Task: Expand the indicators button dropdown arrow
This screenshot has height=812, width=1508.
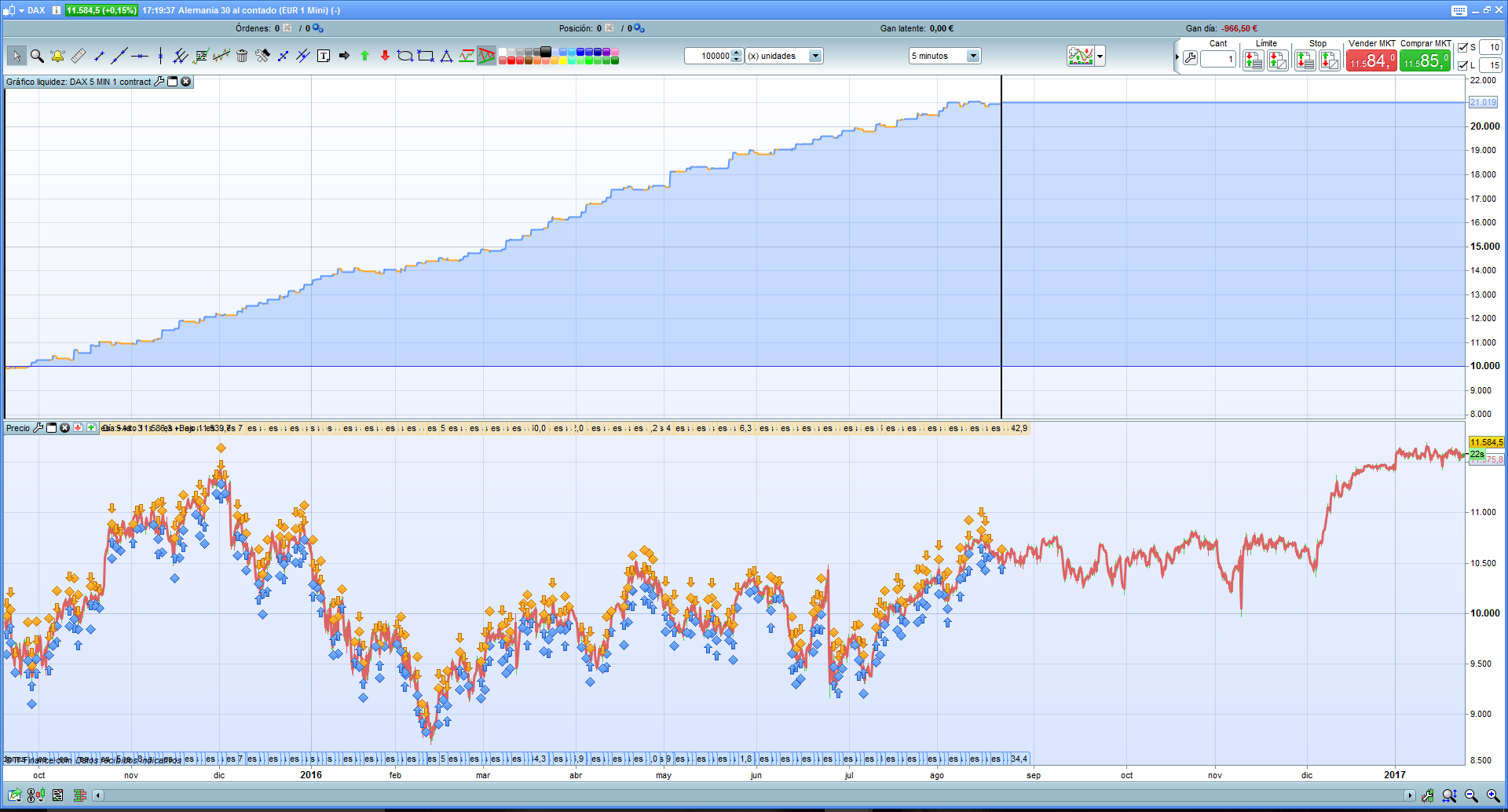Action: [1100, 57]
